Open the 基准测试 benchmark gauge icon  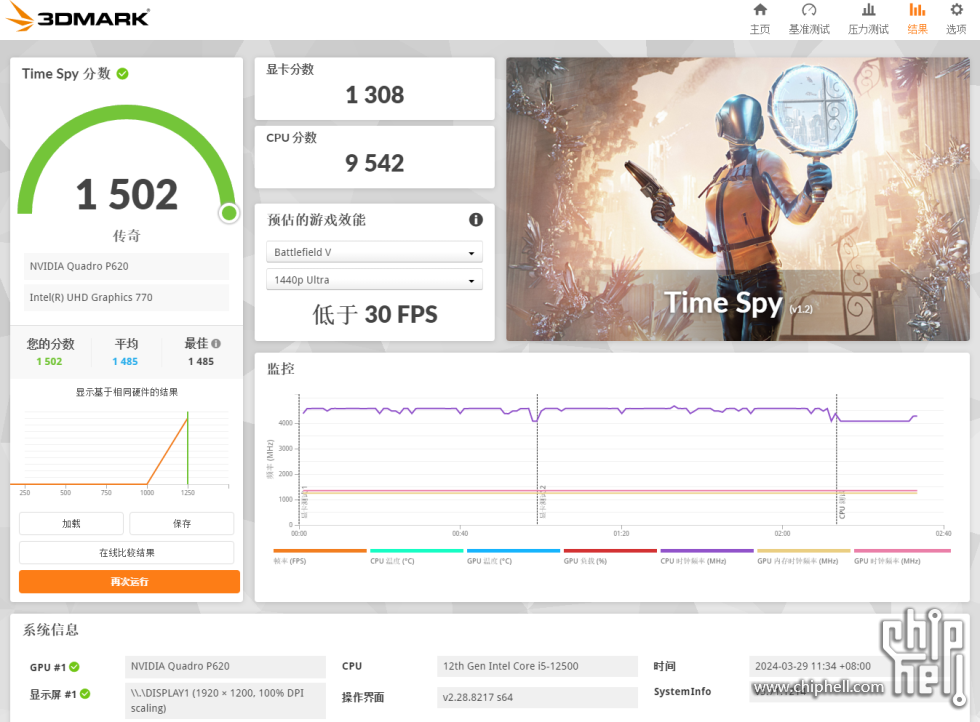[809, 11]
